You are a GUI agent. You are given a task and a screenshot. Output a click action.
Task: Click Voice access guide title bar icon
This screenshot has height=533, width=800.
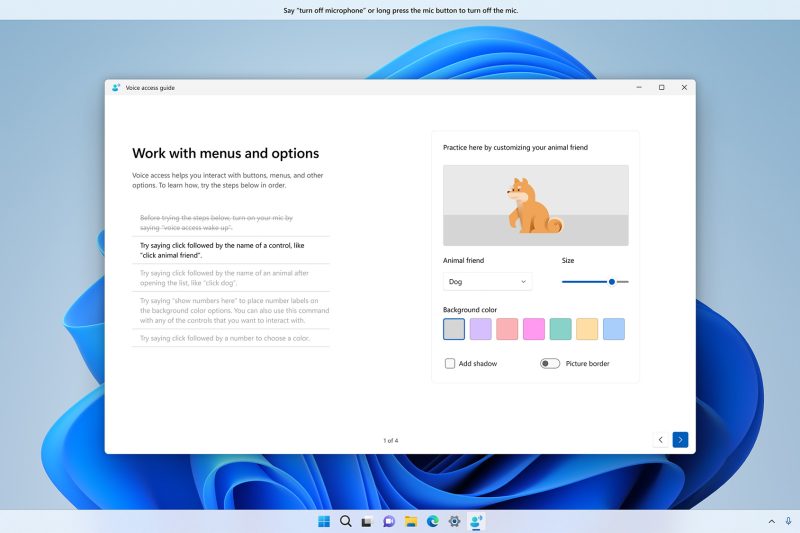click(x=116, y=88)
